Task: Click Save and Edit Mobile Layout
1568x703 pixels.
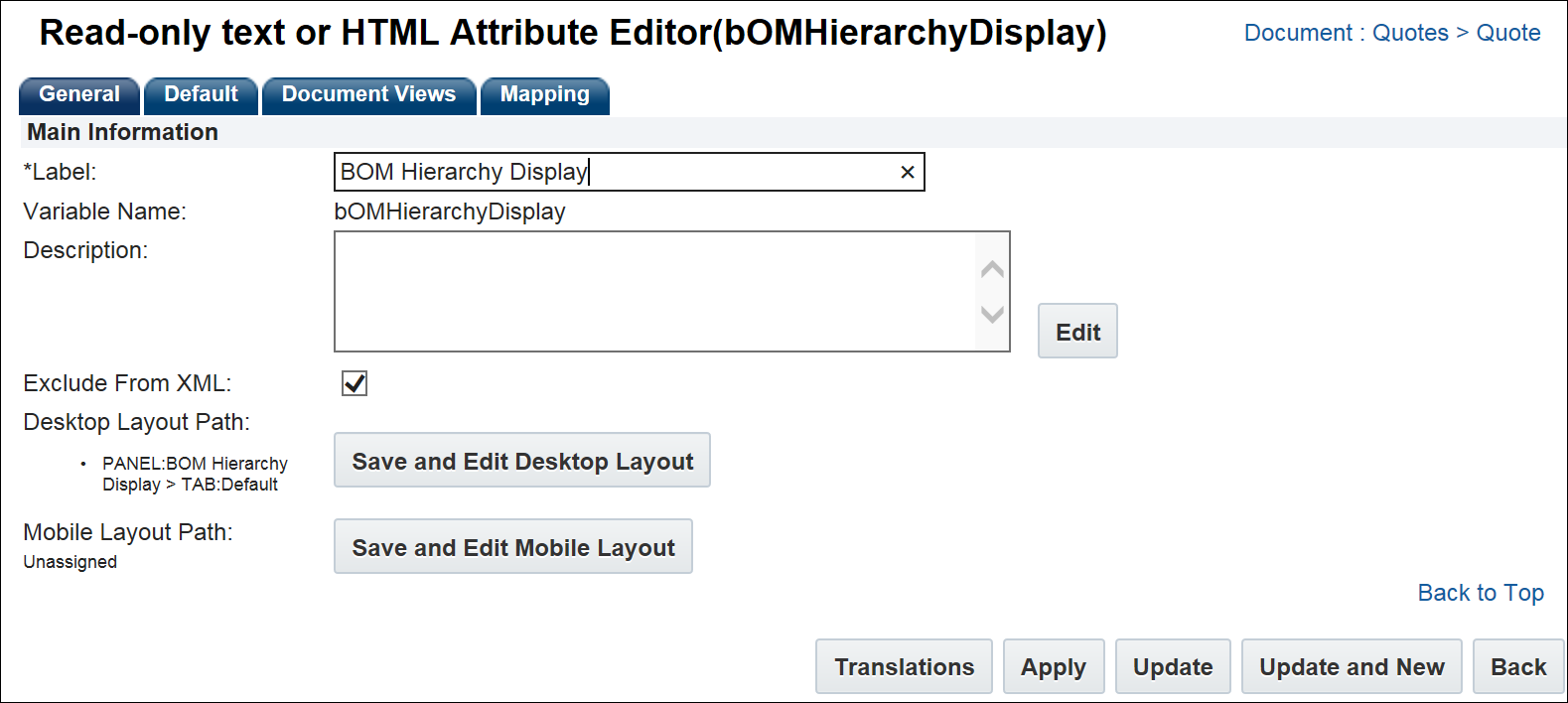Action: [513, 547]
